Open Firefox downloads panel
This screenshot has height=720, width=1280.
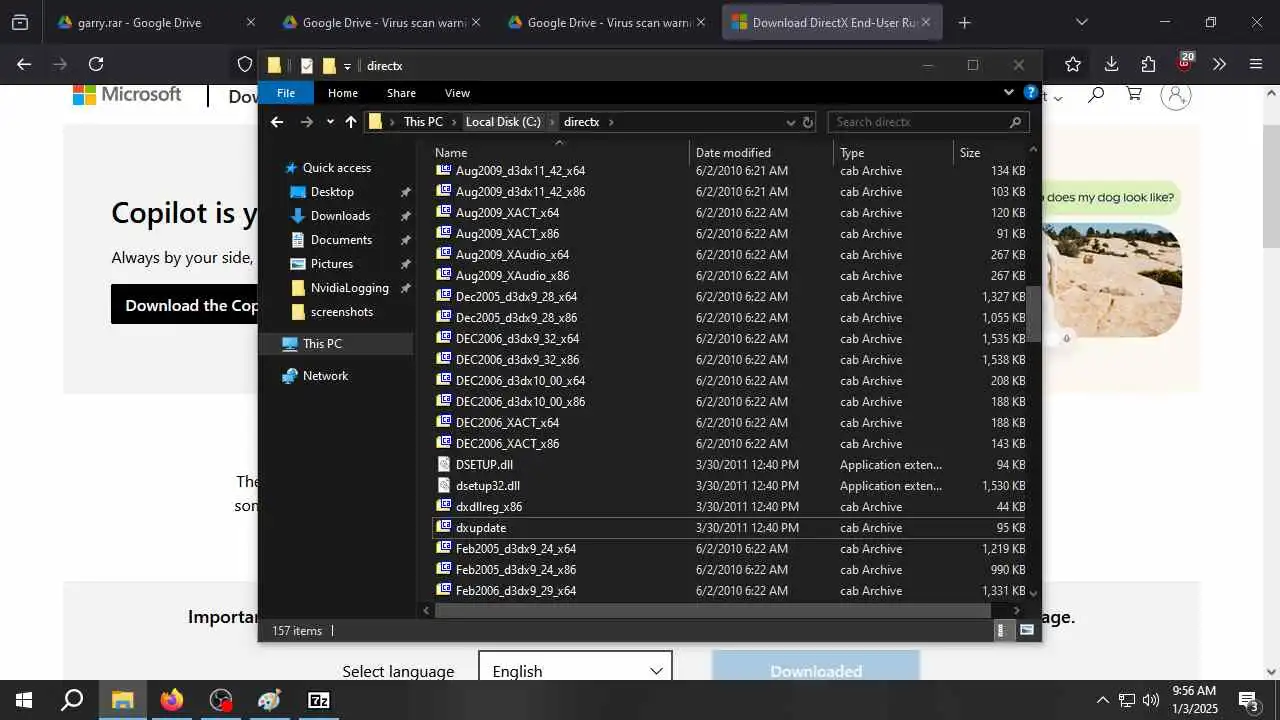(x=1111, y=64)
